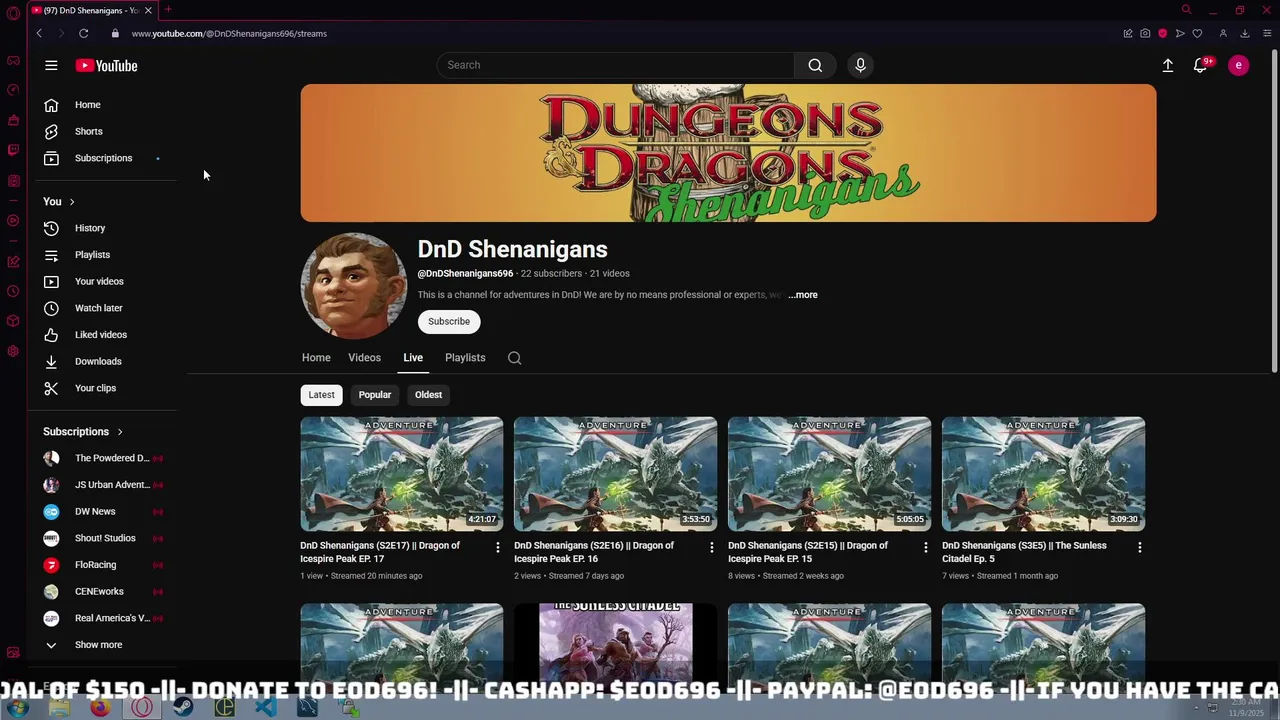Open Subscriptions in the sidebar
This screenshot has width=1280, height=720.
(x=102, y=158)
